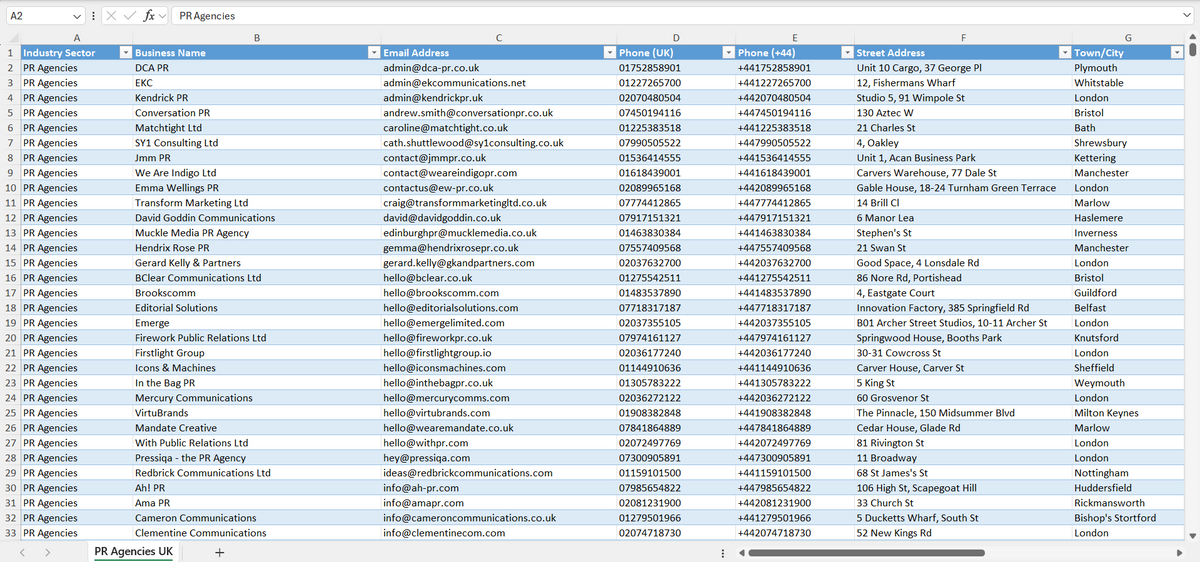Select cell hey@pressiqa.com
Image resolution: width=1200 pixels, height=562 pixels.
(x=500, y=458)
